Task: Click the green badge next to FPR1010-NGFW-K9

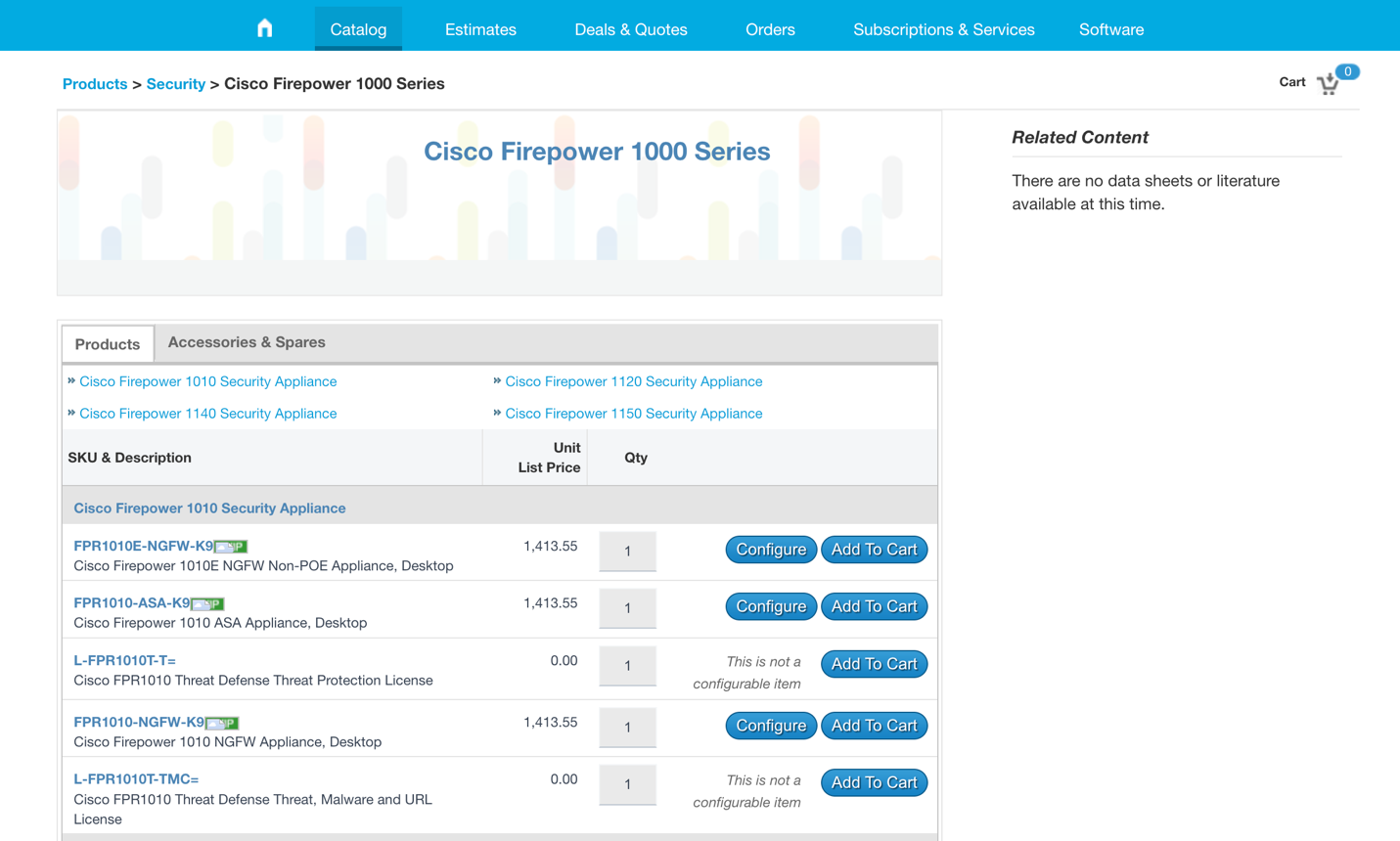Action: pos(222,723)
